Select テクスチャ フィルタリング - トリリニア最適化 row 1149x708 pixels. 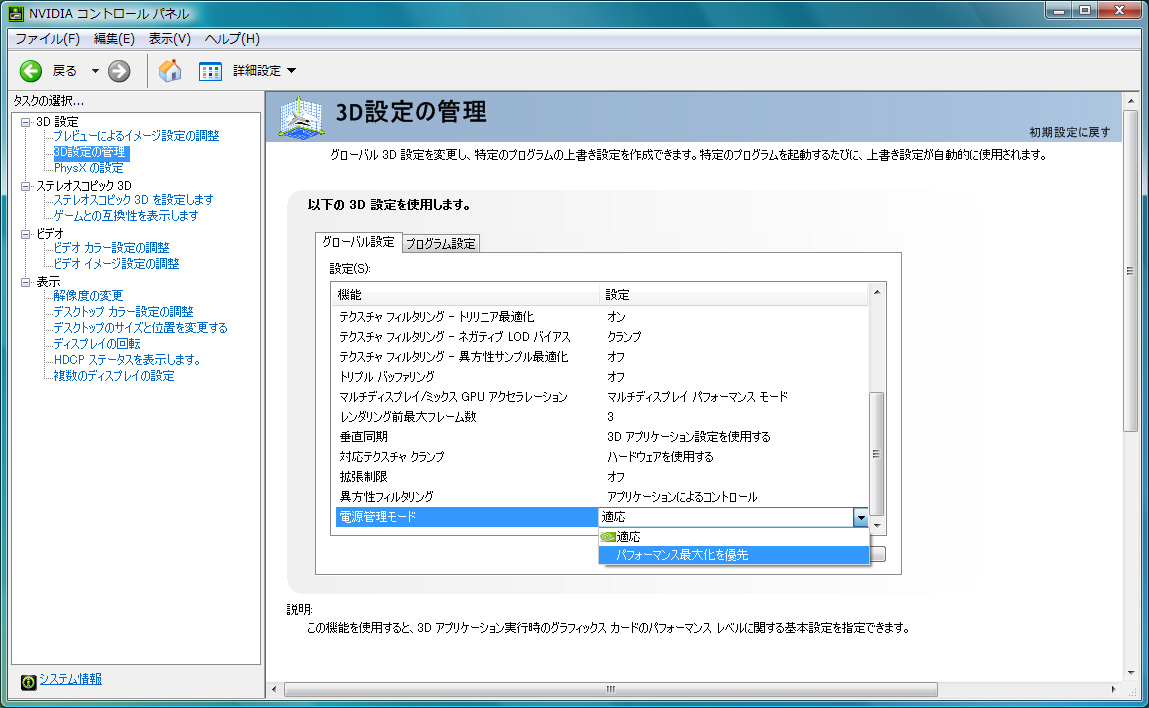click(x=601, y=317)
